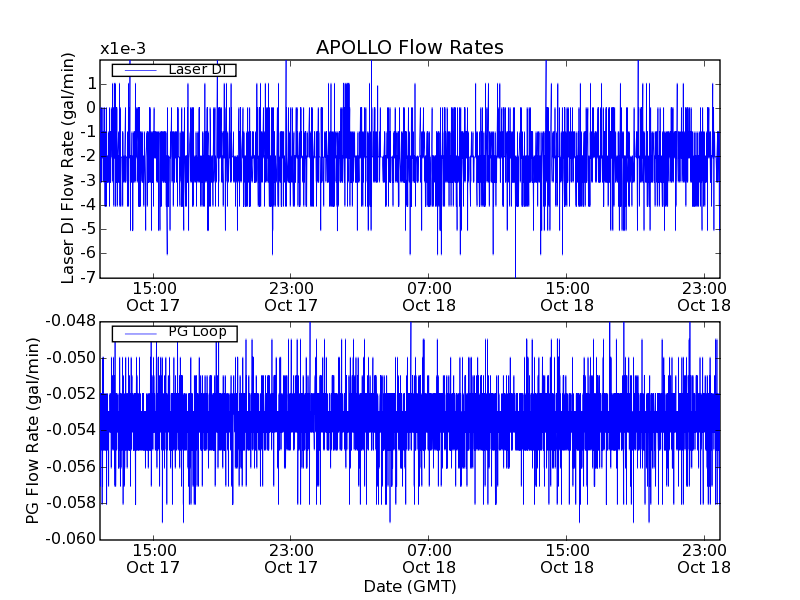The height and width of the screenshot is (600, 800).
Task: Select the "PG Loop" legend entry
Action: (197, 332)
